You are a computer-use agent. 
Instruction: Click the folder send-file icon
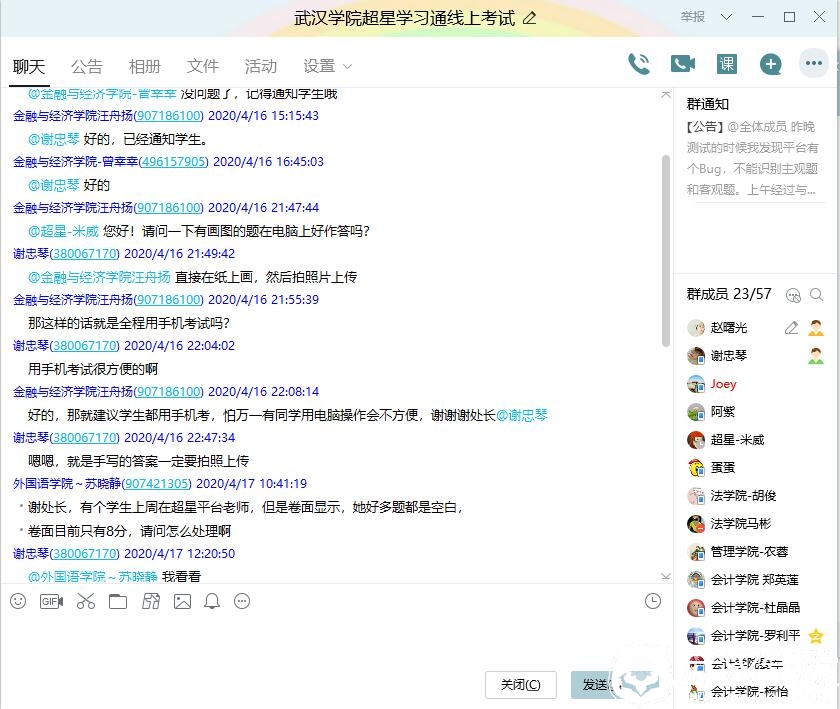(118, 601)
